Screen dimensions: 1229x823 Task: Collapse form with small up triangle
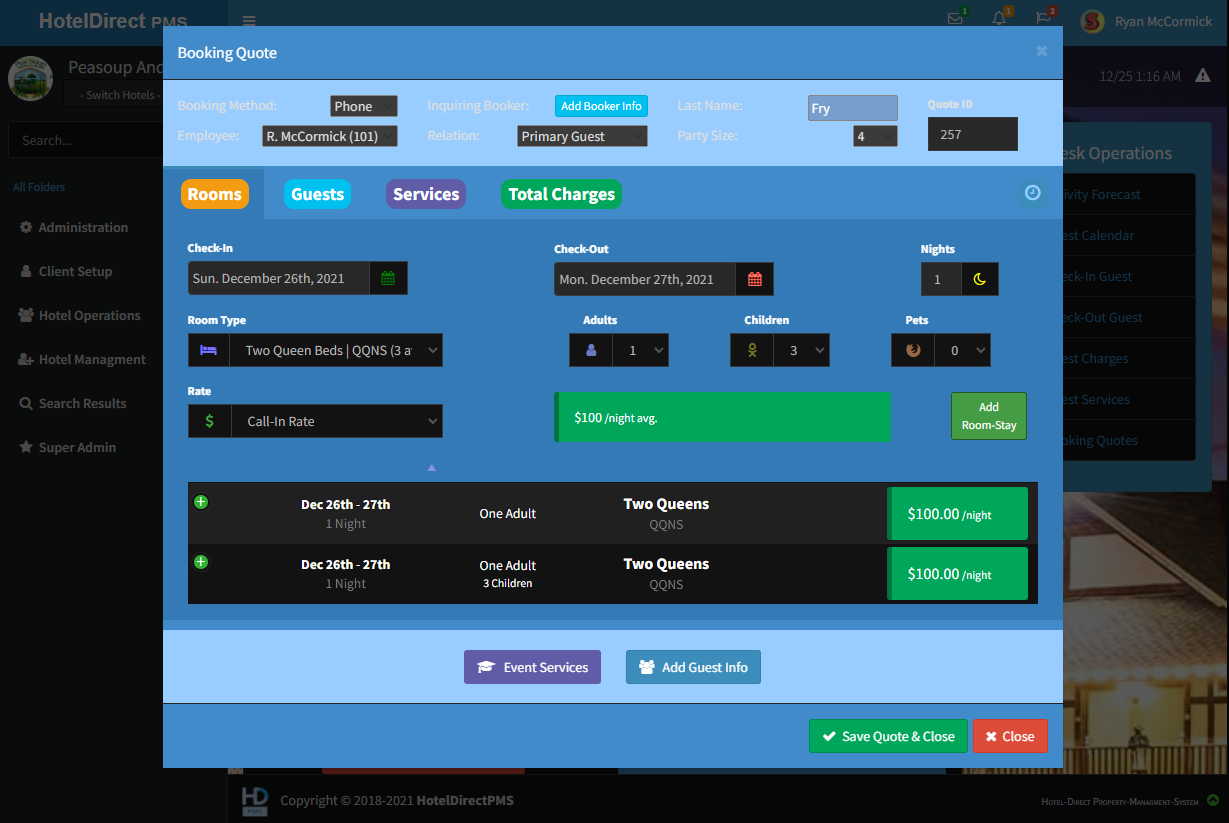coord(432,467)
